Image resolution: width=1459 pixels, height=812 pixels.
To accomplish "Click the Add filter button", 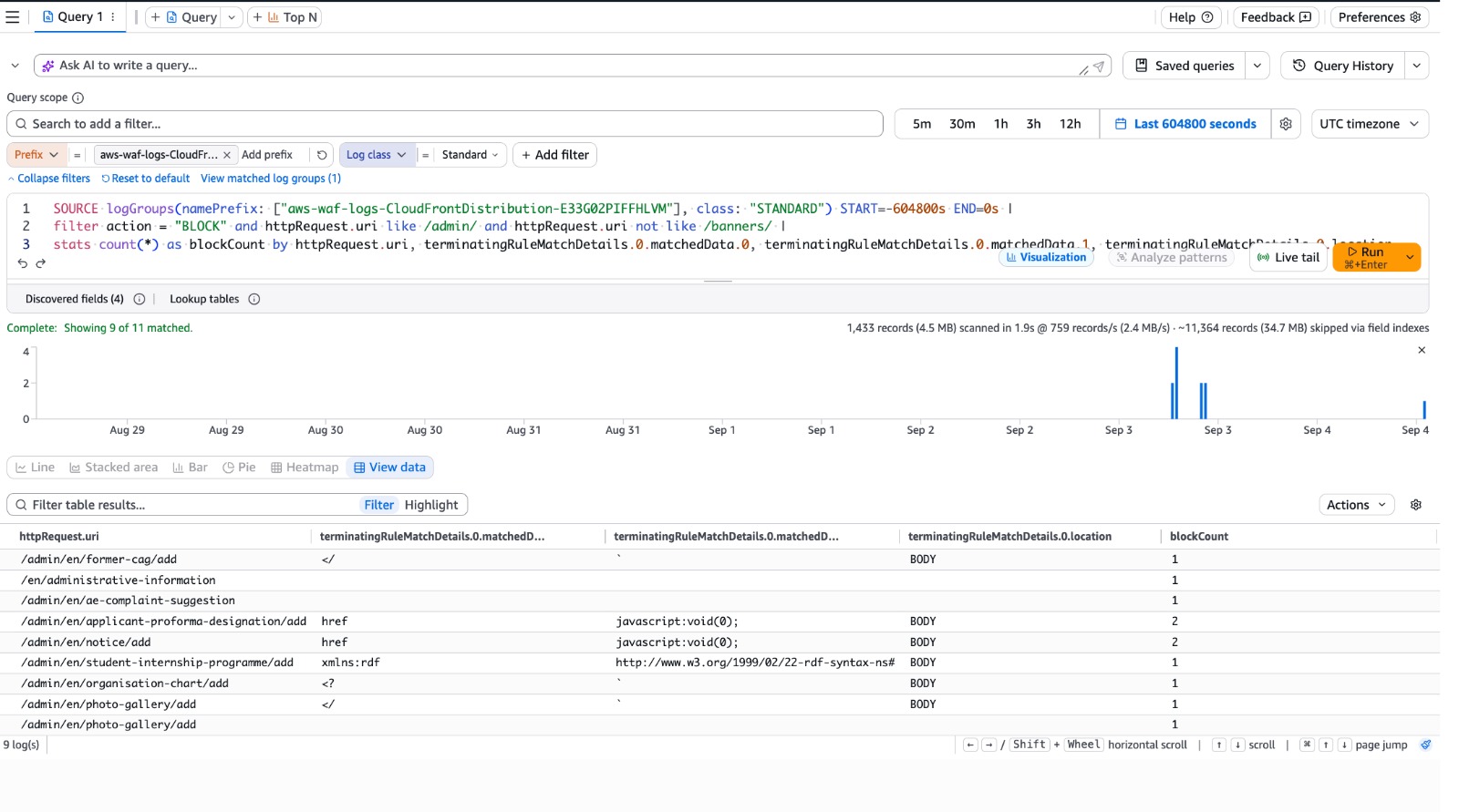I will tap(555, 155).
